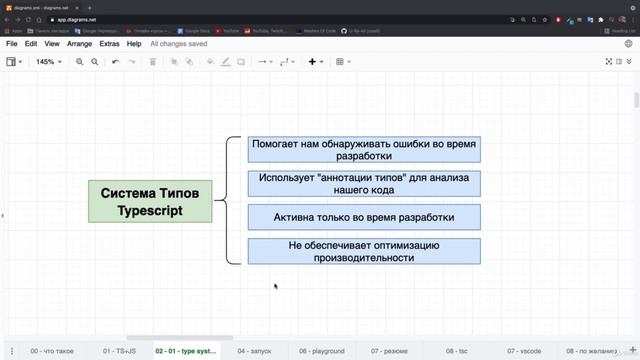The height and width of the screenshot is (360, 640).
Task: Switch to the 00 - что такое page tab
Action: pos(52,351)
